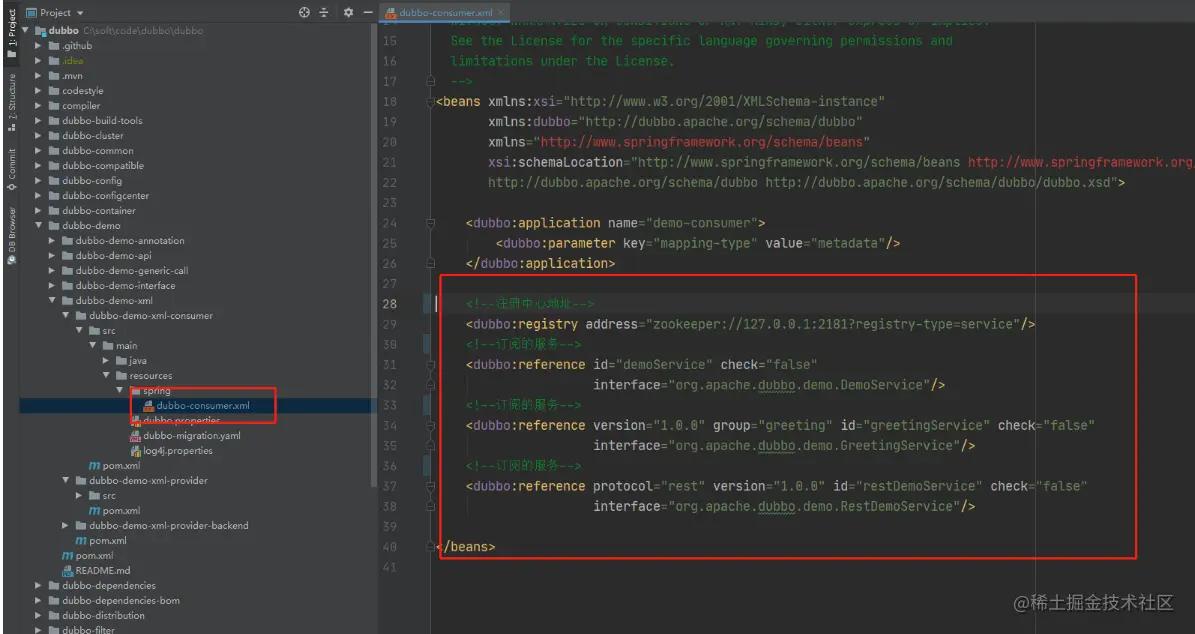Image resolution: width=1195 pixels, height=634 pixels.
Task: Collapse the dubbo-demo module
Action: (38, 226)
